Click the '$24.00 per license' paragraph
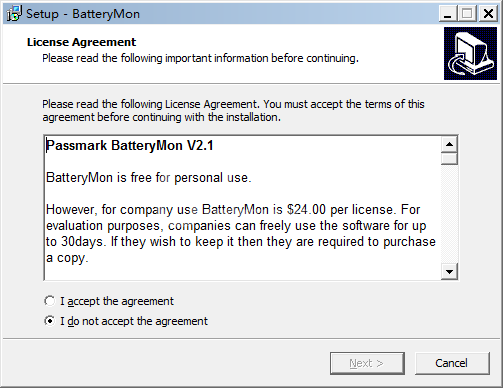 pyautogui.click(x=241, y=234)
